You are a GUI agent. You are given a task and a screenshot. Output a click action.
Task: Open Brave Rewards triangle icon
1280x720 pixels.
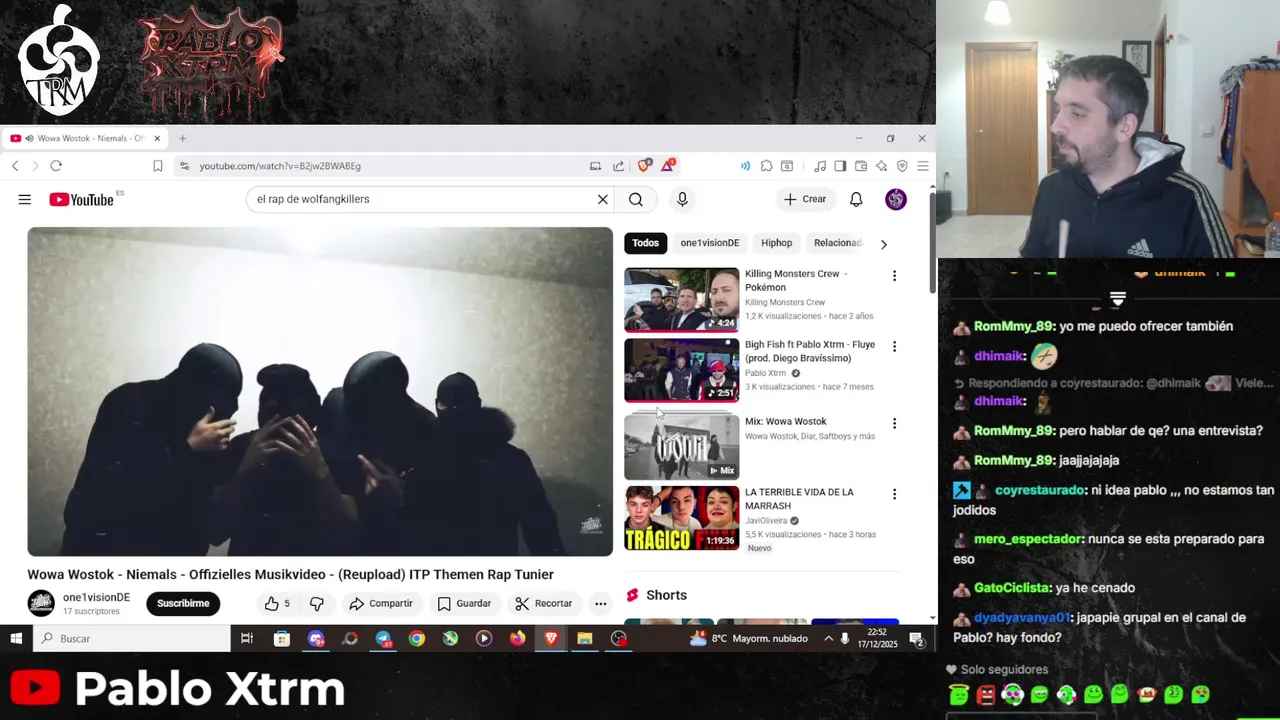point(668,165)
